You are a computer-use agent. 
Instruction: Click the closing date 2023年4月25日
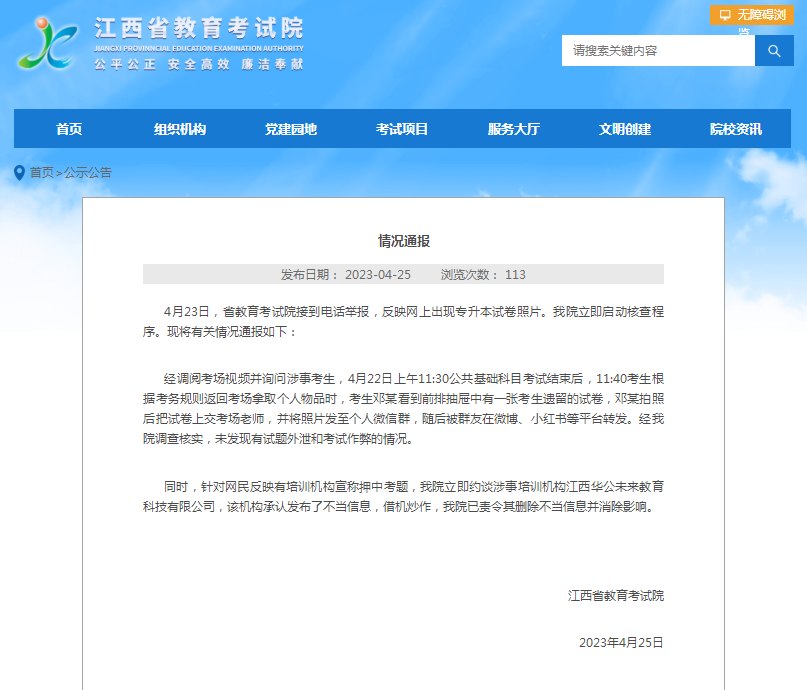pyautogui.click(x=621, y=643)
